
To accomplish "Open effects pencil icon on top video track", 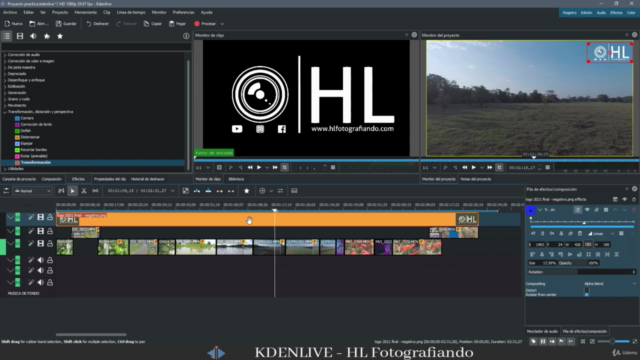I will tap(31, 218).
